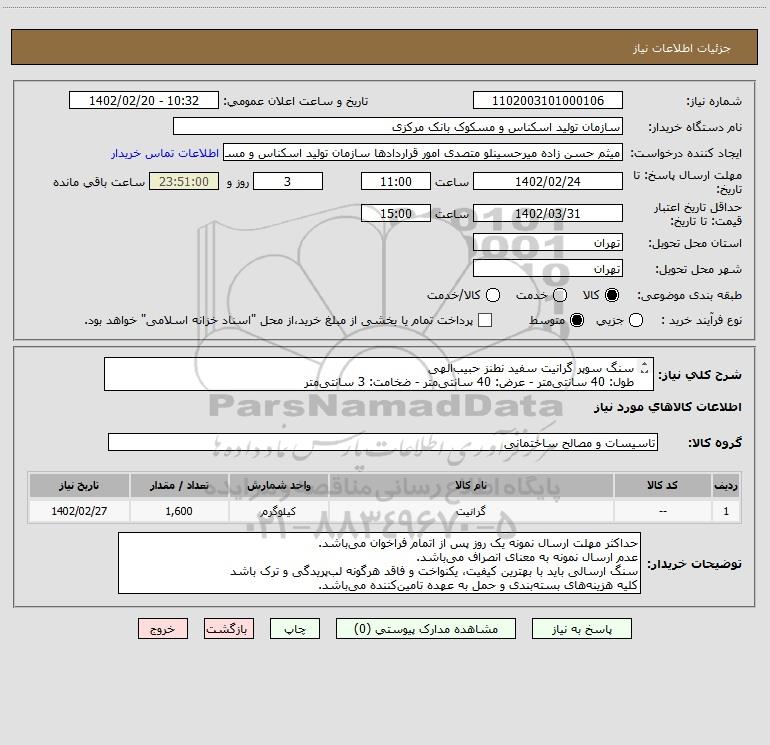Click the 1,600 quantity cell
Screen dimensions: 770x745
point(179,511)
